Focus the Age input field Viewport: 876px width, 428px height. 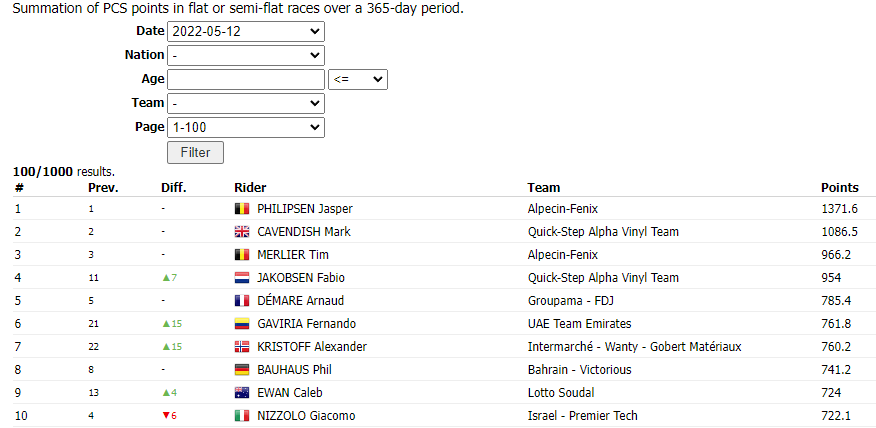coord(246,79)
